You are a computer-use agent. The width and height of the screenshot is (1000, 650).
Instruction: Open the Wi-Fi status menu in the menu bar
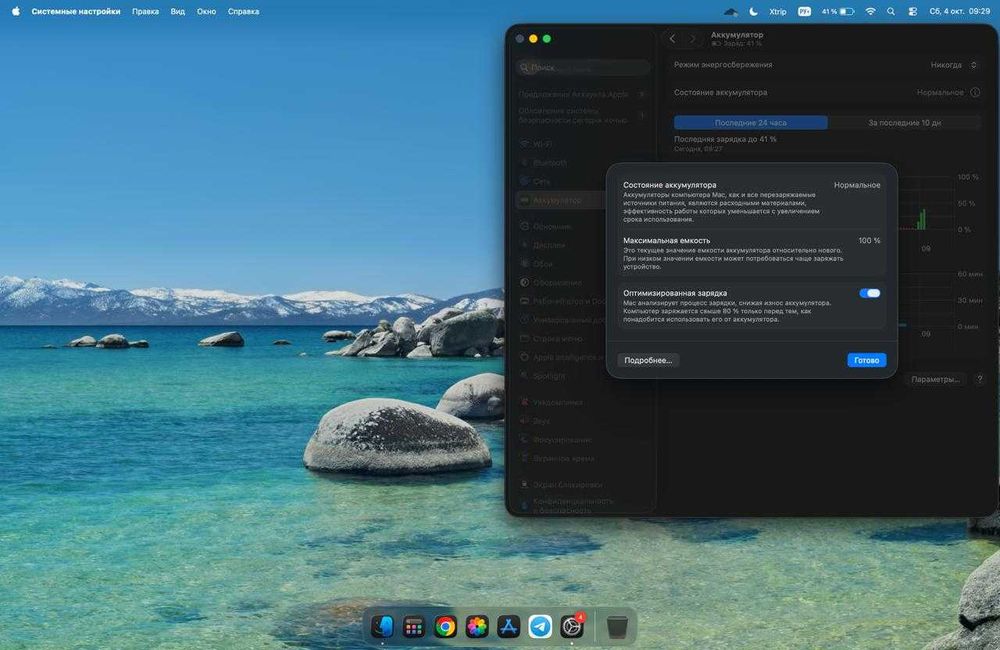(x=871, y=11)
